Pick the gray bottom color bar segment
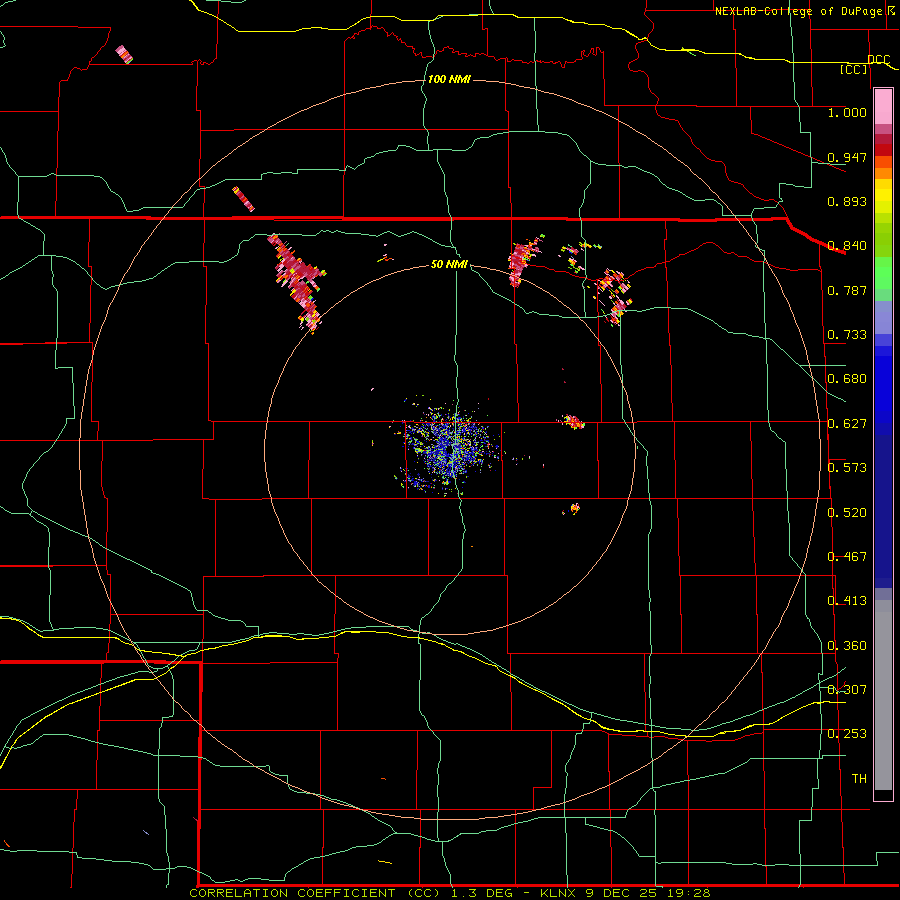This screenshot has width=900, height=900. pos(883,695)
